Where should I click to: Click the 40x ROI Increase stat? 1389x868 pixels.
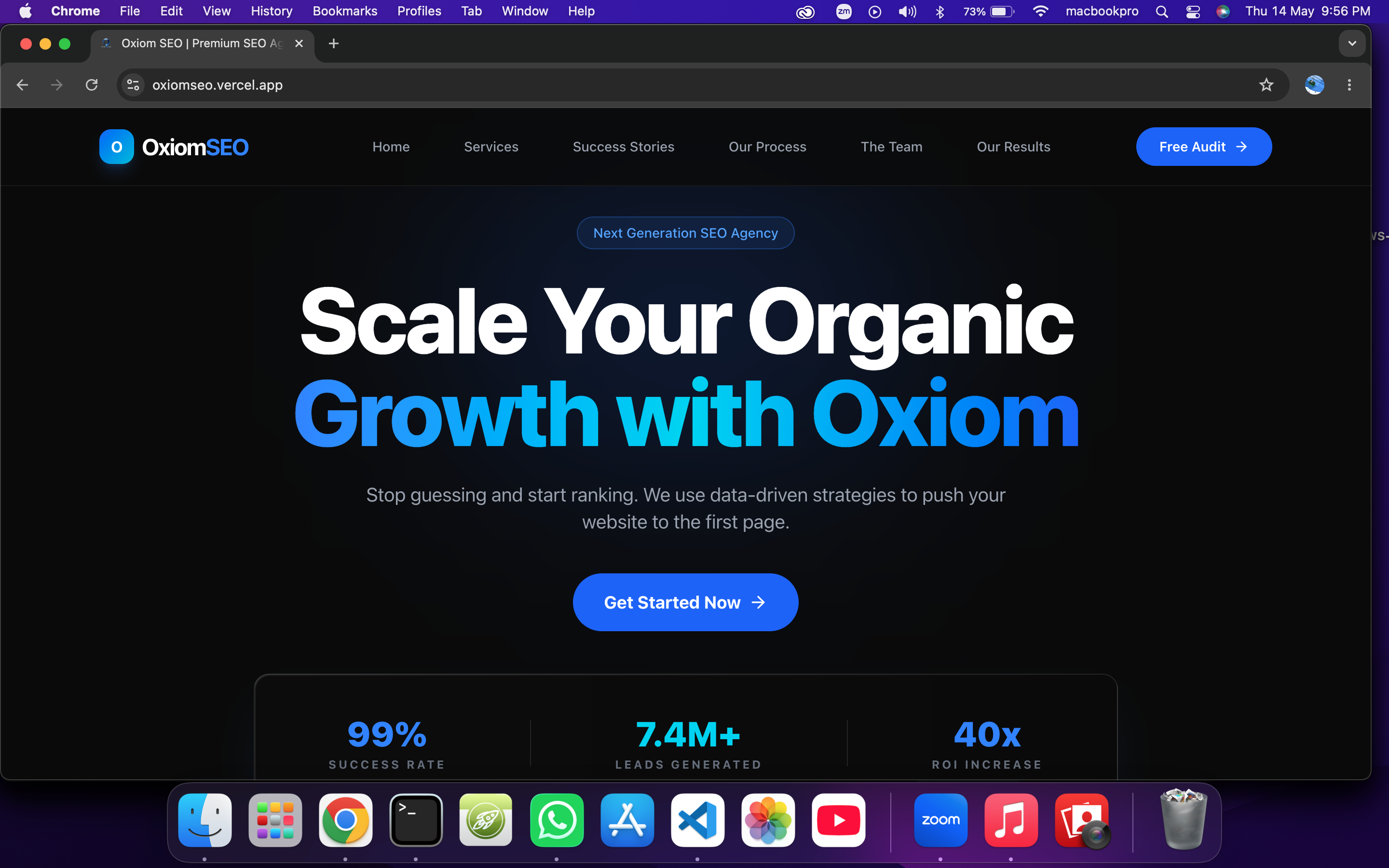[987, 744]
